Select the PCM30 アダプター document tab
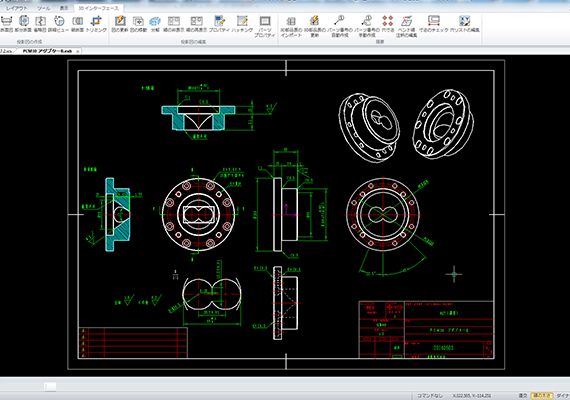This screenshot has width=570, height=400. click(47, 51)
